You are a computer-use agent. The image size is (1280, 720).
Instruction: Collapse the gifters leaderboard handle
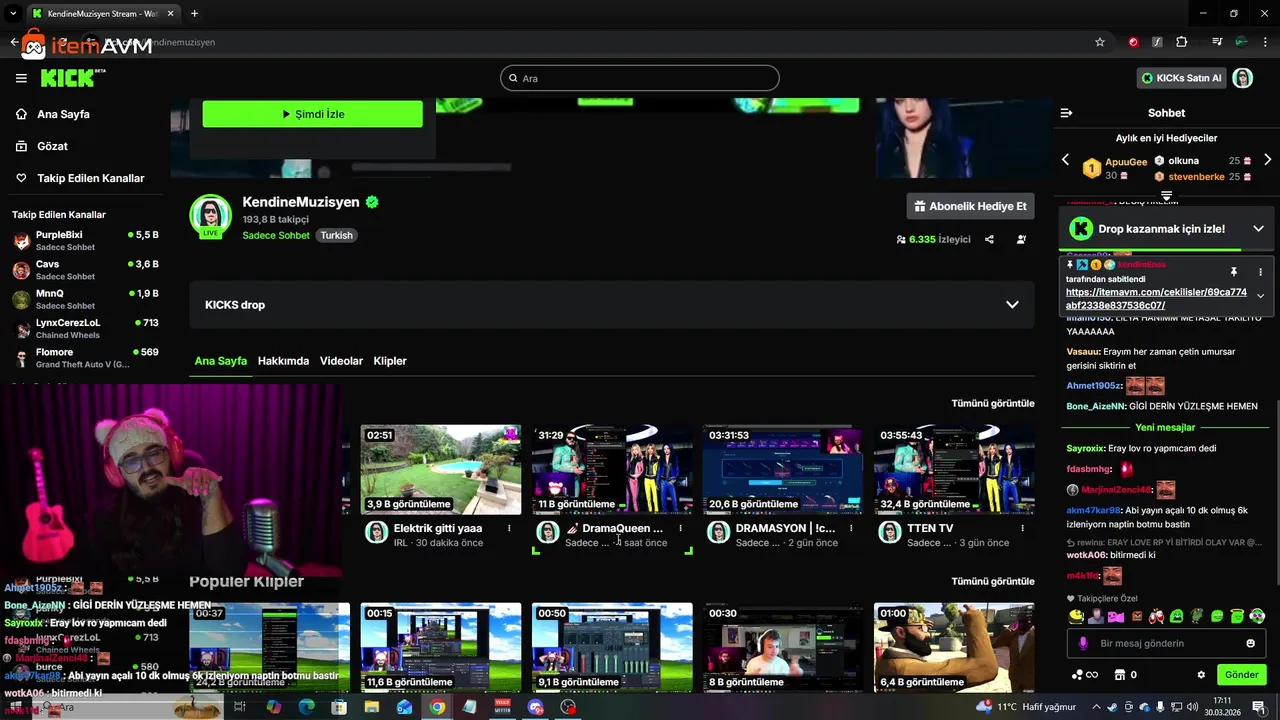[1166, 195]
